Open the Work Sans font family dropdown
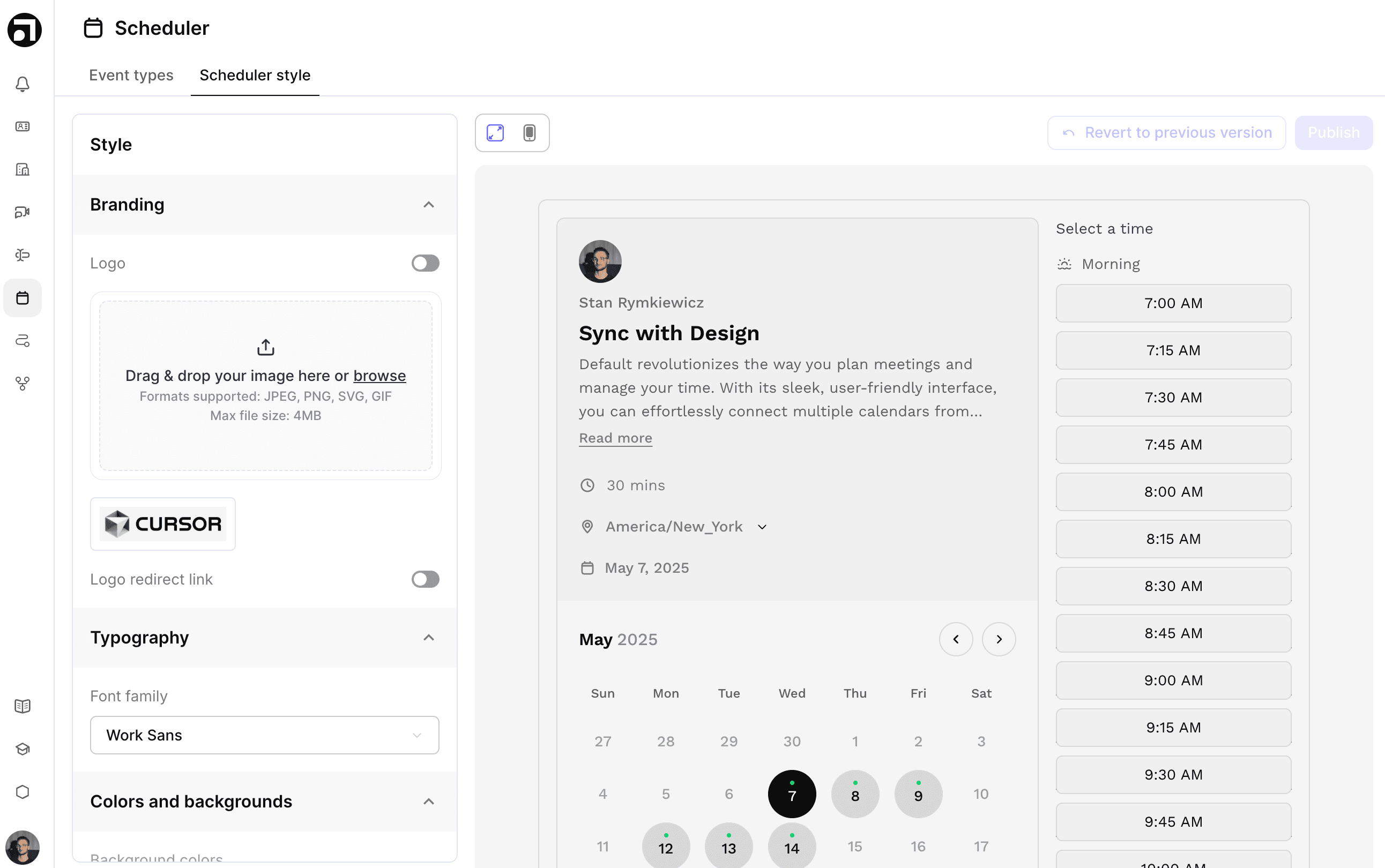The width and height of the screenshot is (1385, 868). pos(264,735)
